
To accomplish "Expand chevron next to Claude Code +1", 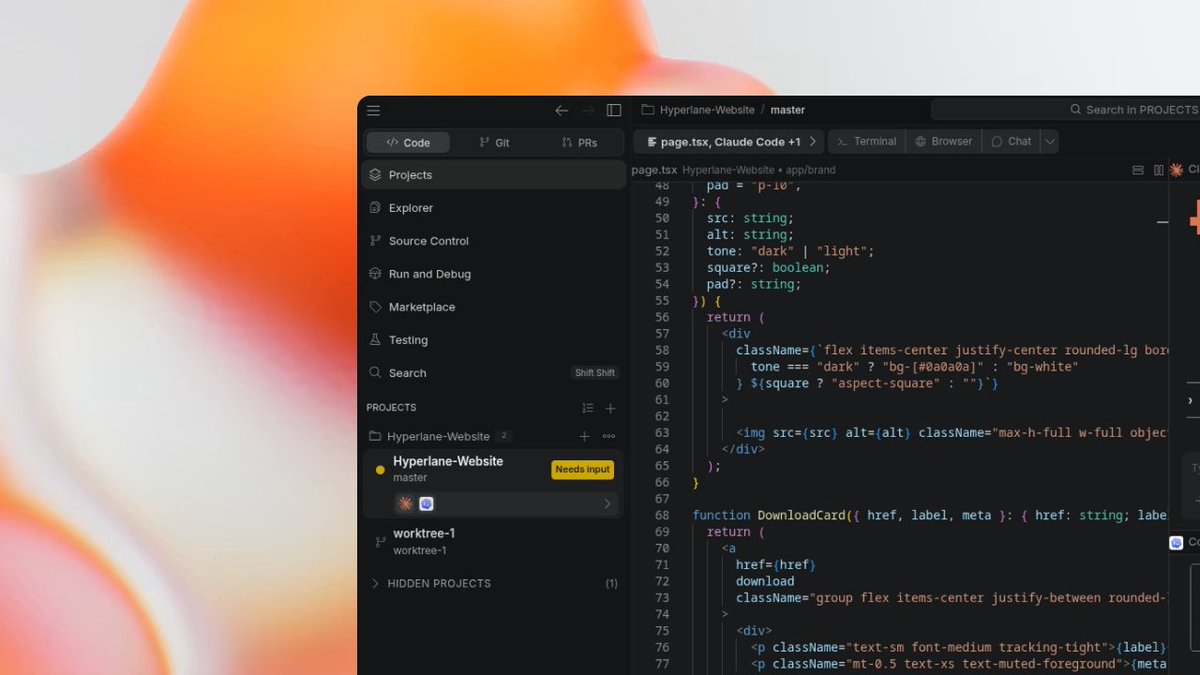I will pyautogui.click(x=813, y=142).
